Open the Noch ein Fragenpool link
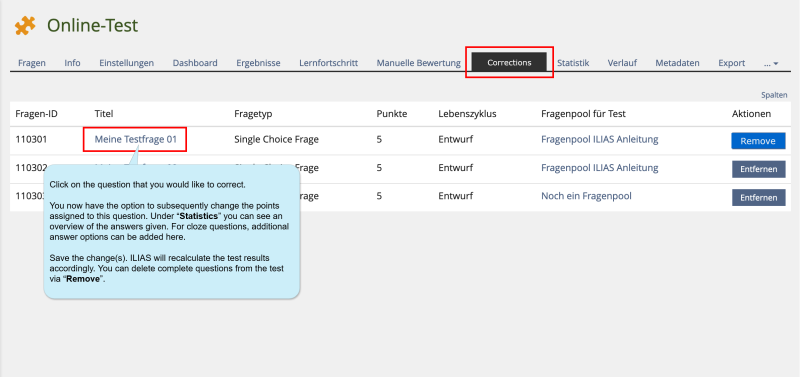 (586, 196)
